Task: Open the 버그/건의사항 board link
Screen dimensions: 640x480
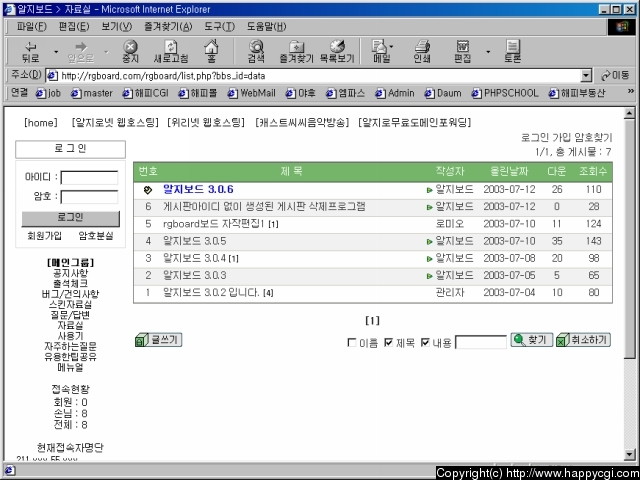Action: (70, 294)
